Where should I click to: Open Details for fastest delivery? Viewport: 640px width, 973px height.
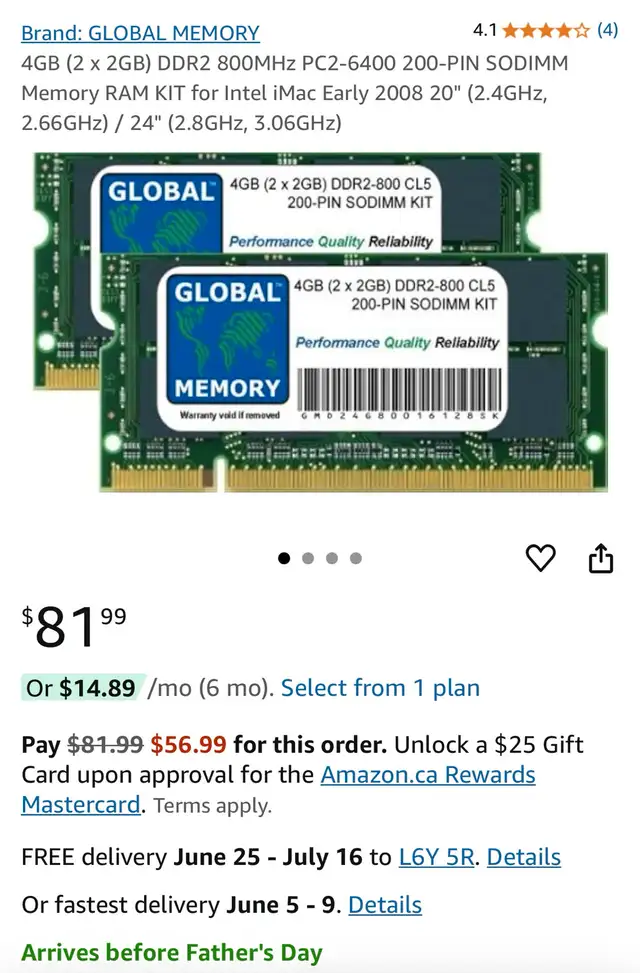pos(385,905)
